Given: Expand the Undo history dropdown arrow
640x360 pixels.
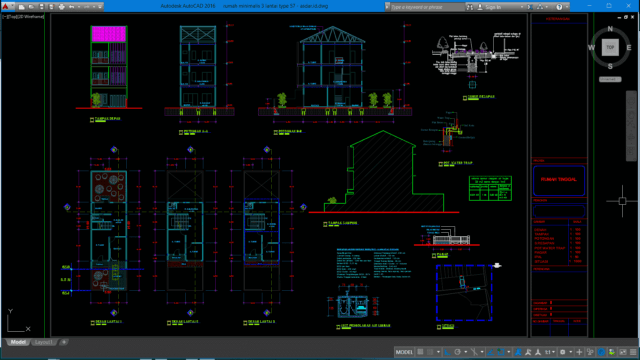Looking at the screenshot, I should pyautogui.click(x=79, y=7).
